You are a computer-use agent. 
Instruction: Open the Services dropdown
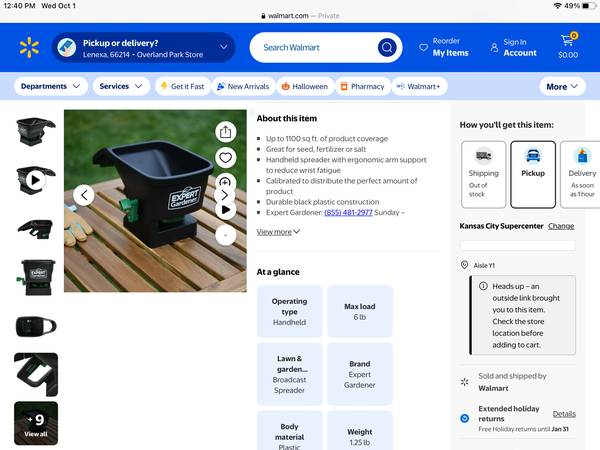(x=121, y=86)
